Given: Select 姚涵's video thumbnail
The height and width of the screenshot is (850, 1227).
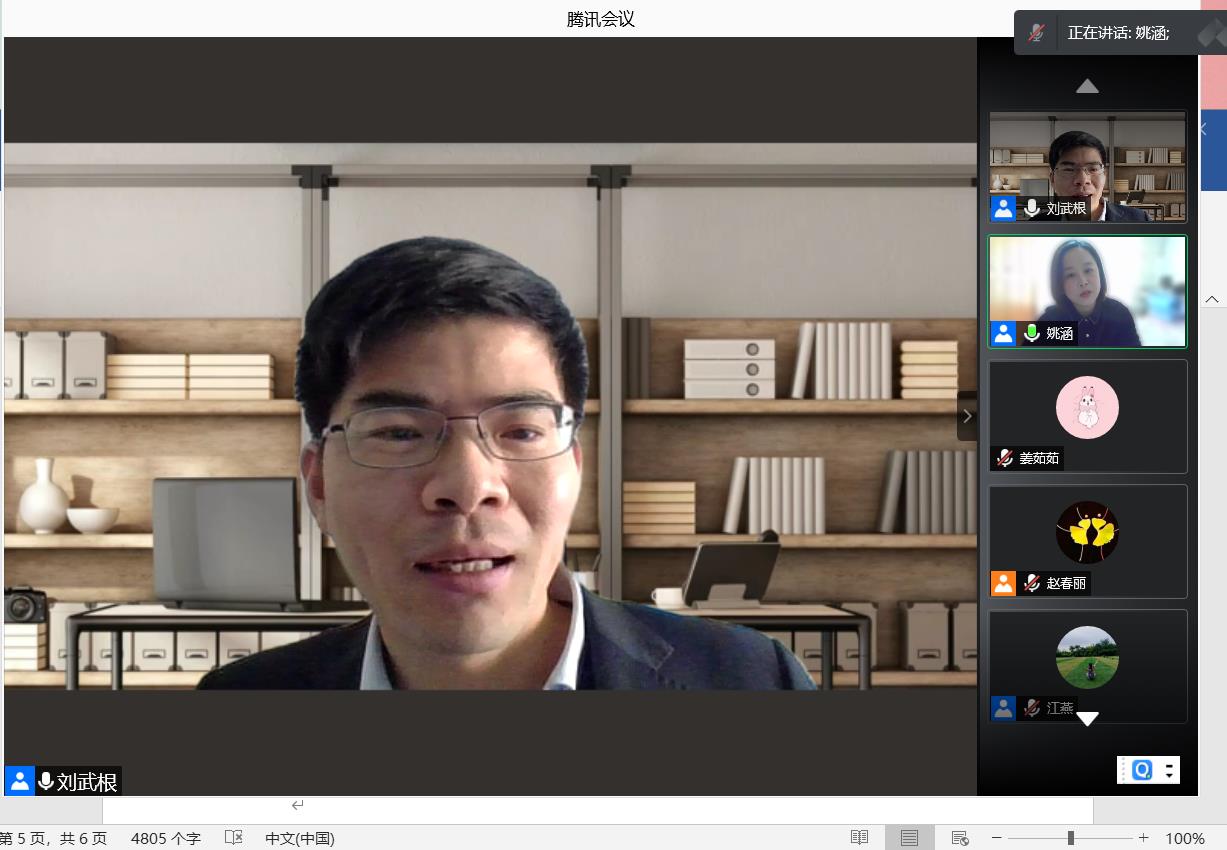Looking at the screenshot, I should click(1087, 291).
